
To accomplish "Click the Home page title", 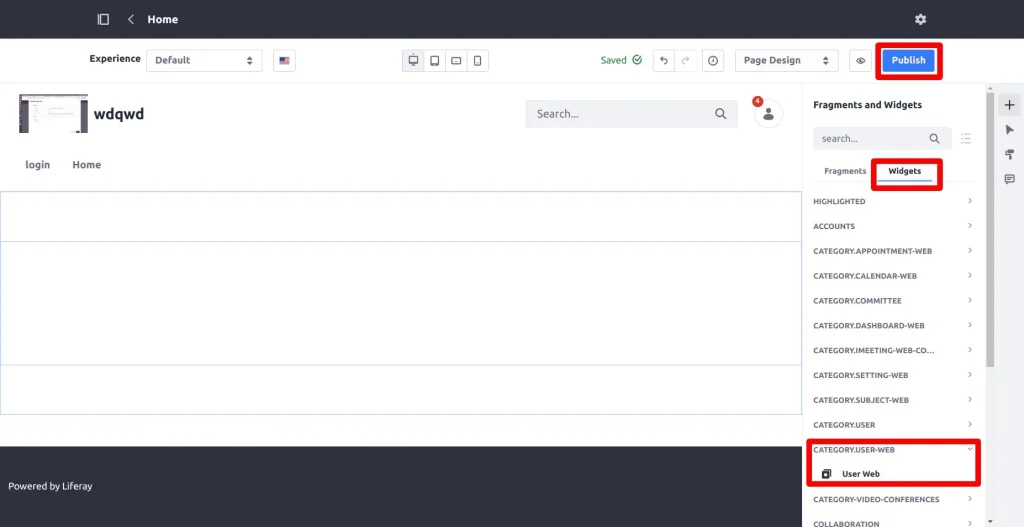I will [x=163, y=20].
